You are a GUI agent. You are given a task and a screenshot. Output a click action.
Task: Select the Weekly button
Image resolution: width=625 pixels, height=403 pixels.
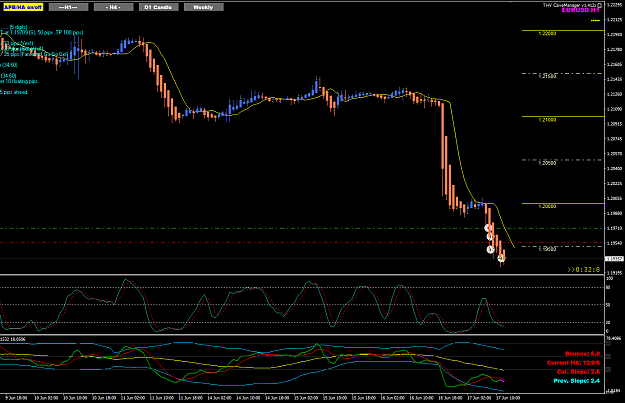tap(204, 7)
